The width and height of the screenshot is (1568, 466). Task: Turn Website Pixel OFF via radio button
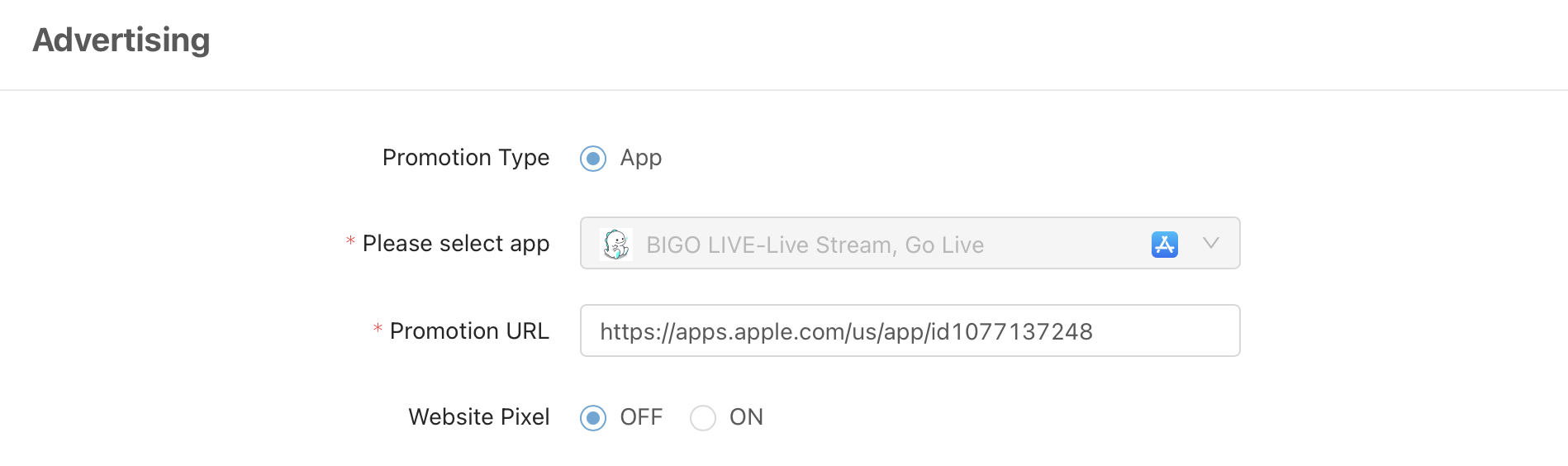tap(593, 418)
